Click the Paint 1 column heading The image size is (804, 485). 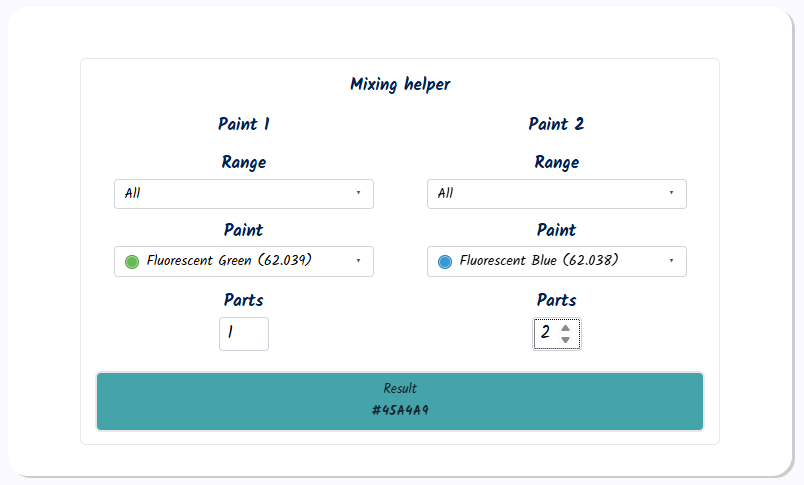243,125
